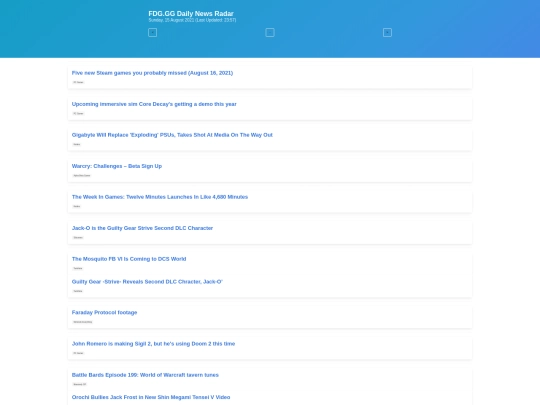Click source tag under 'The Week In Games'

click(76, 206)
